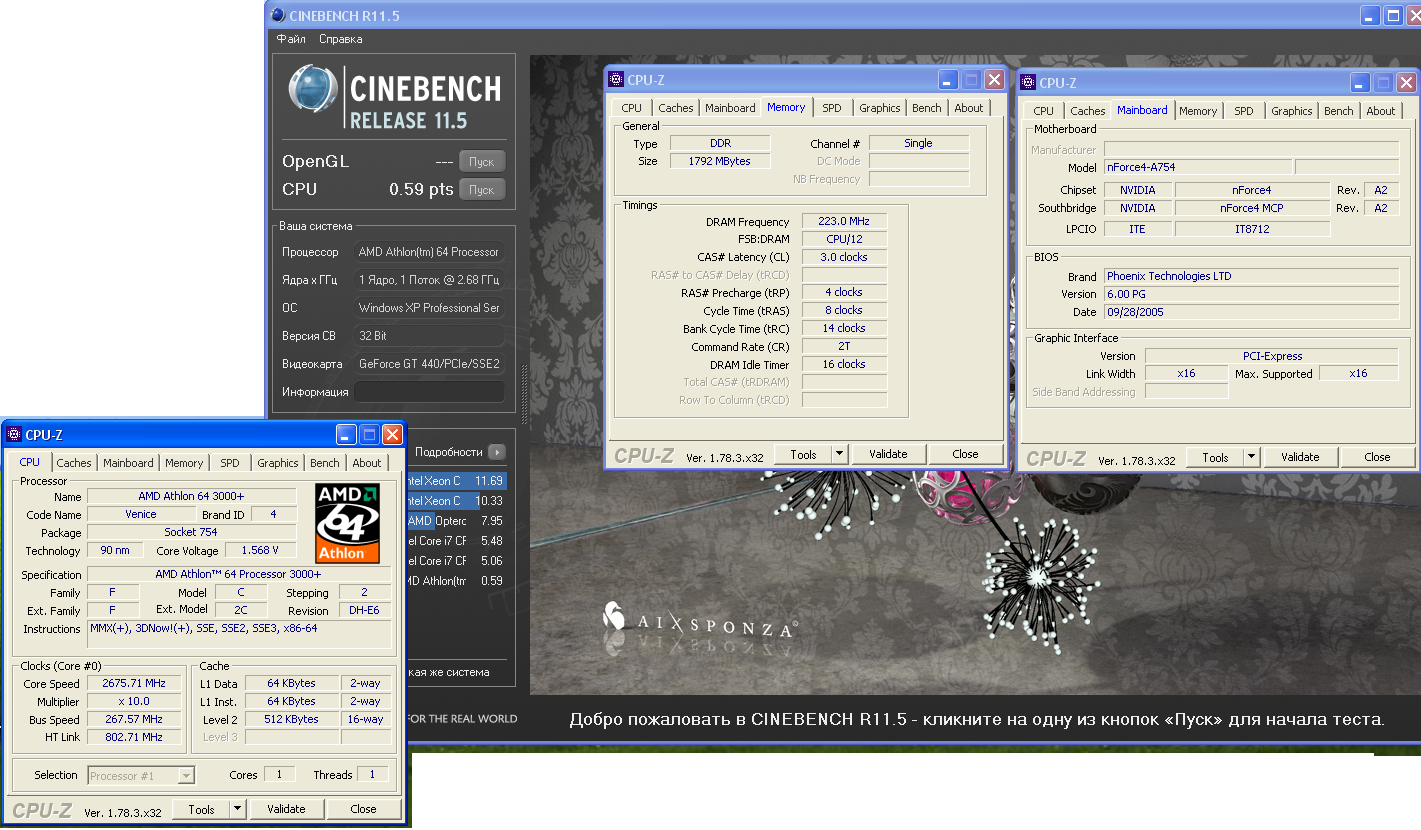Click the Venice code name field

tap(141, 514)
